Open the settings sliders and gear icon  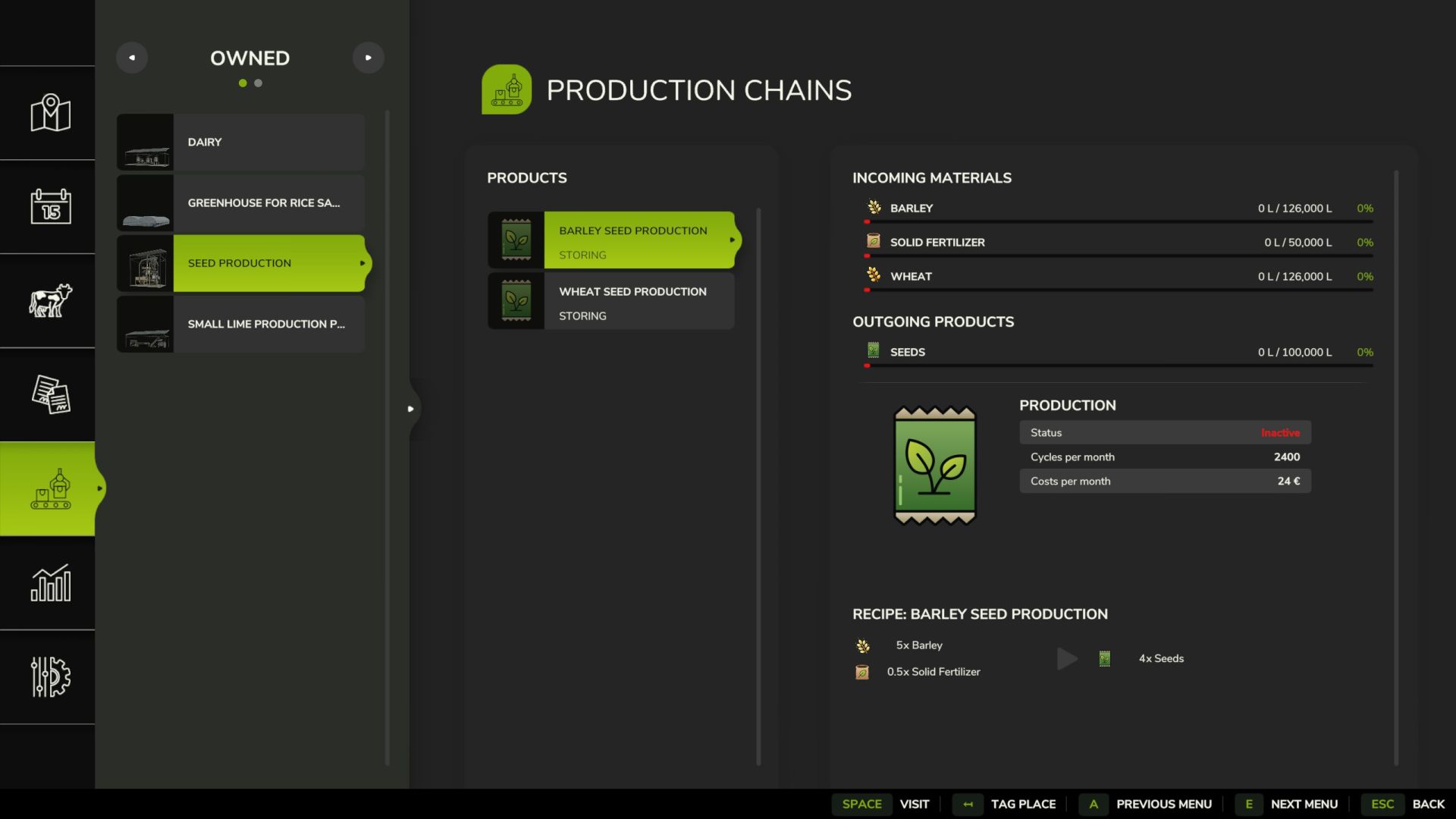click(x=50, y=676)
